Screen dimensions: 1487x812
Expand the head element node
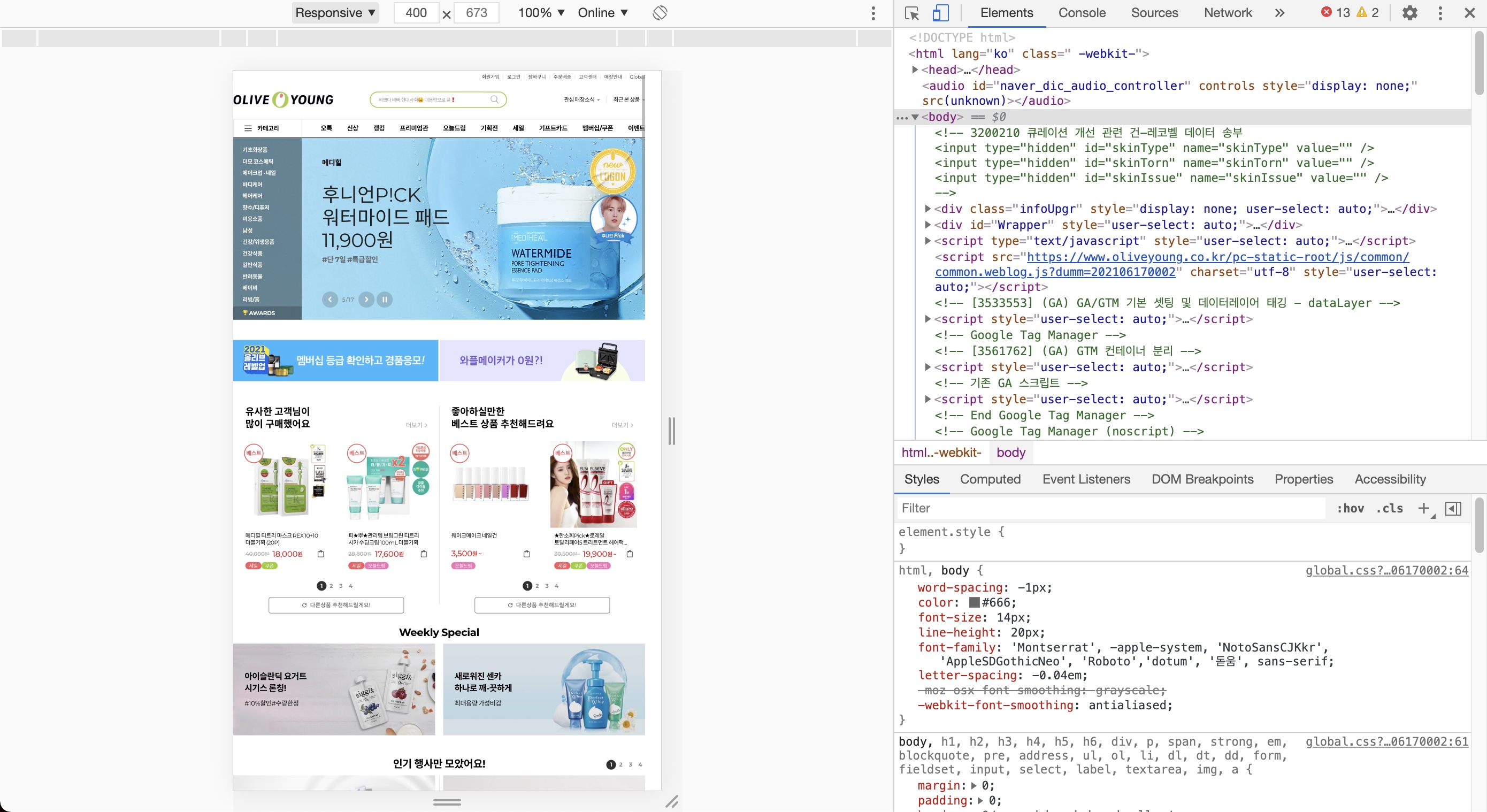[915, 69]
